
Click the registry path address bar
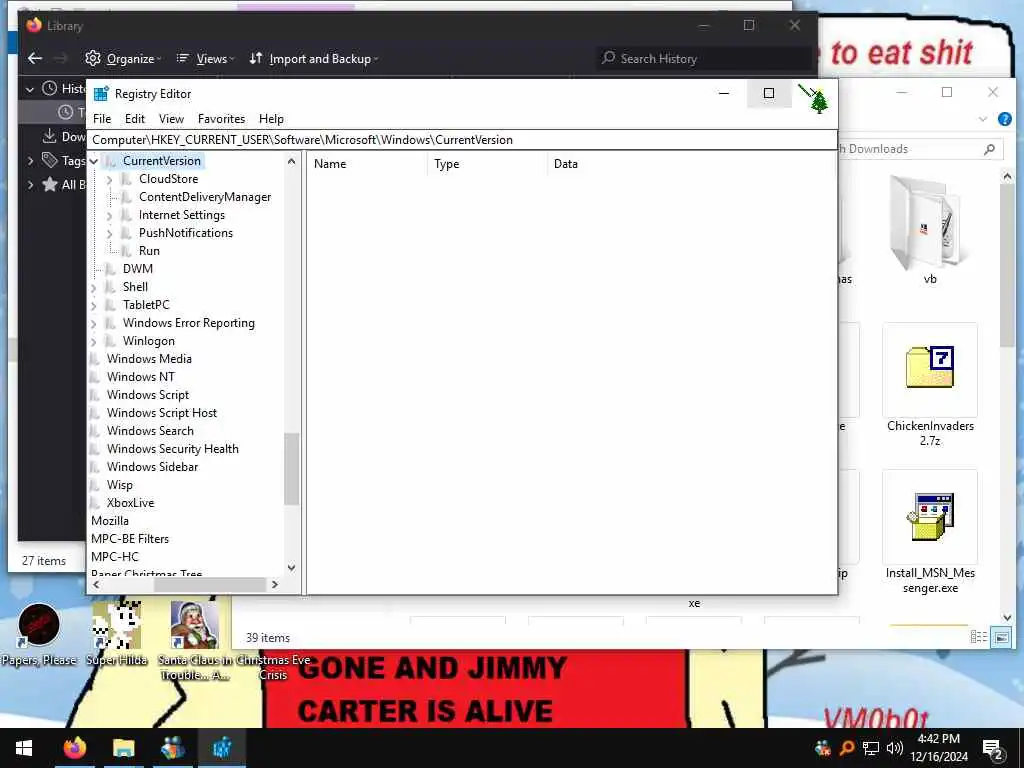[x=462, y=140]
